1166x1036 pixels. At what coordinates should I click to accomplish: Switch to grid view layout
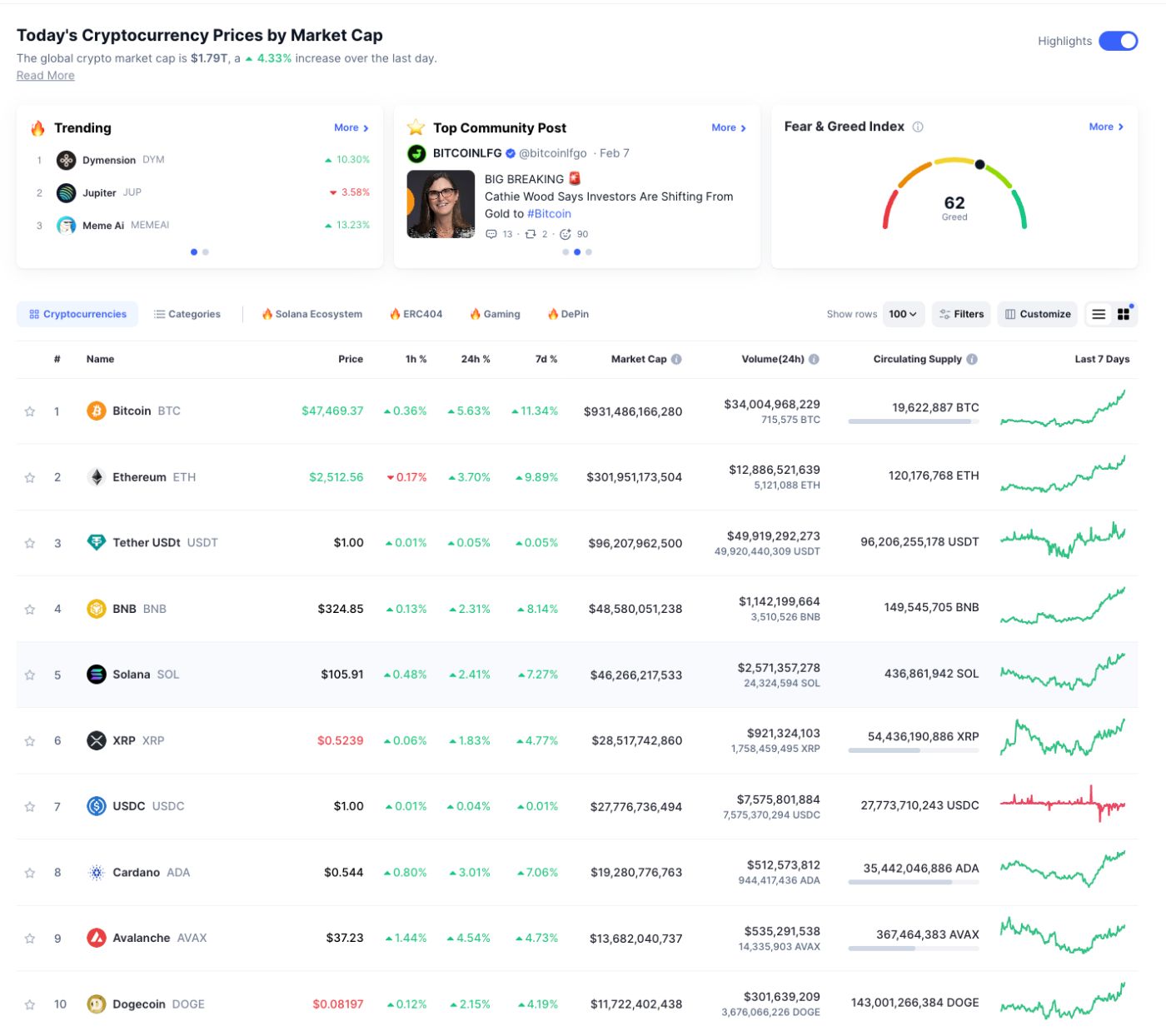1124,314
